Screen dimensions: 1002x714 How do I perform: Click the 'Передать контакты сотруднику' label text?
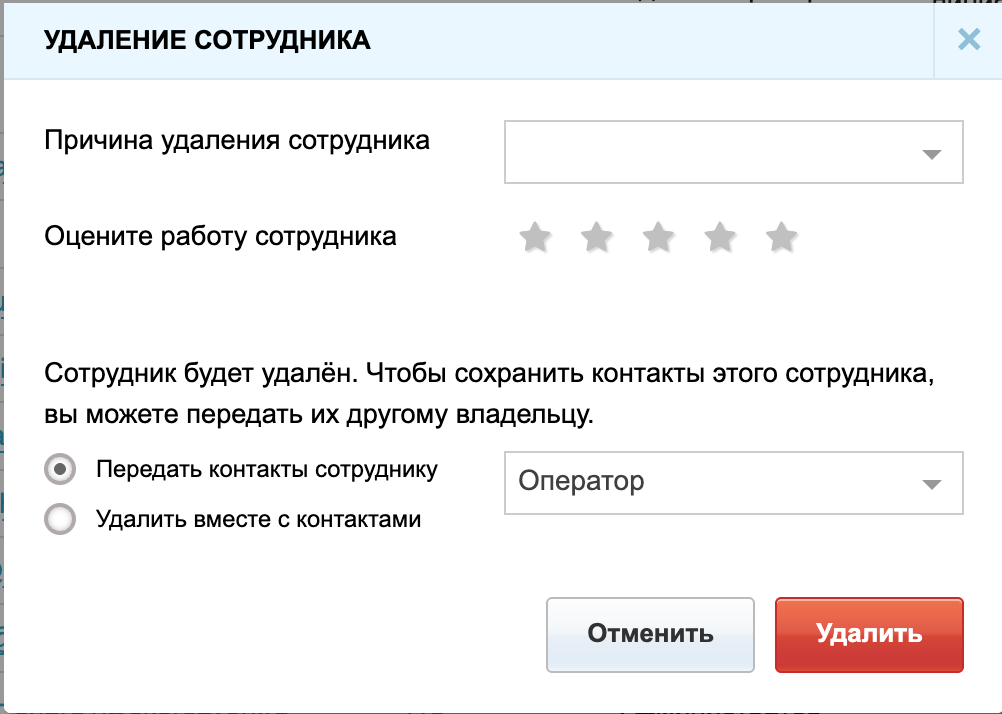point(267,469)
